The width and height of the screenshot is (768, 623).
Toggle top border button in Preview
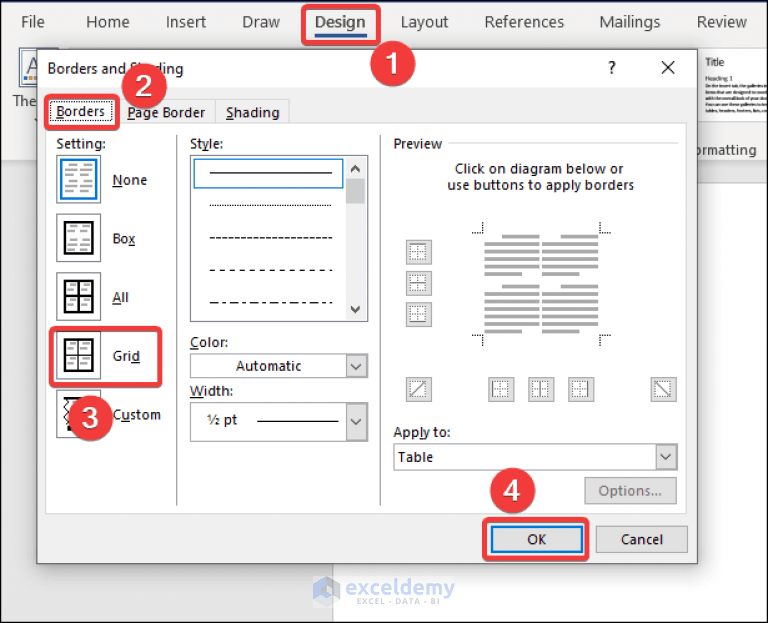(x=419, y=253)
